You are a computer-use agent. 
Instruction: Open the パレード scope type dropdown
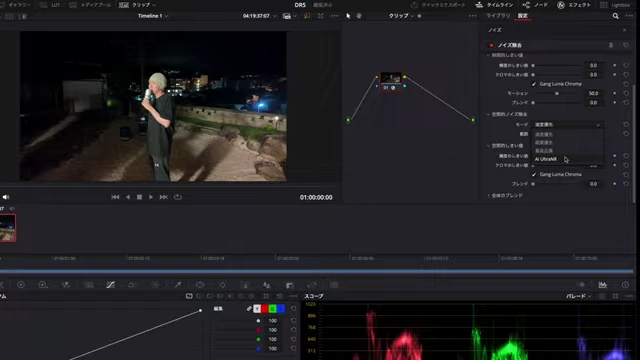[578, 296]
